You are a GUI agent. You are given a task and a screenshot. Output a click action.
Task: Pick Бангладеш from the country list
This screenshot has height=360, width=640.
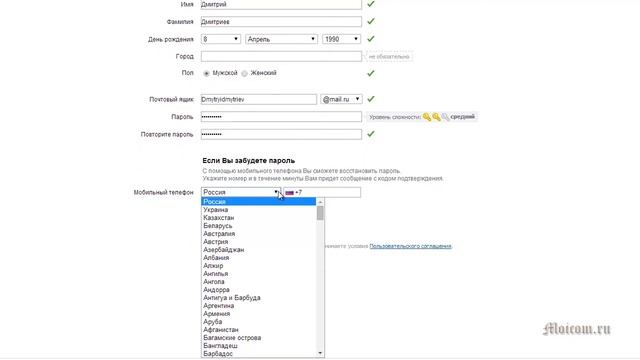[259, 346]
